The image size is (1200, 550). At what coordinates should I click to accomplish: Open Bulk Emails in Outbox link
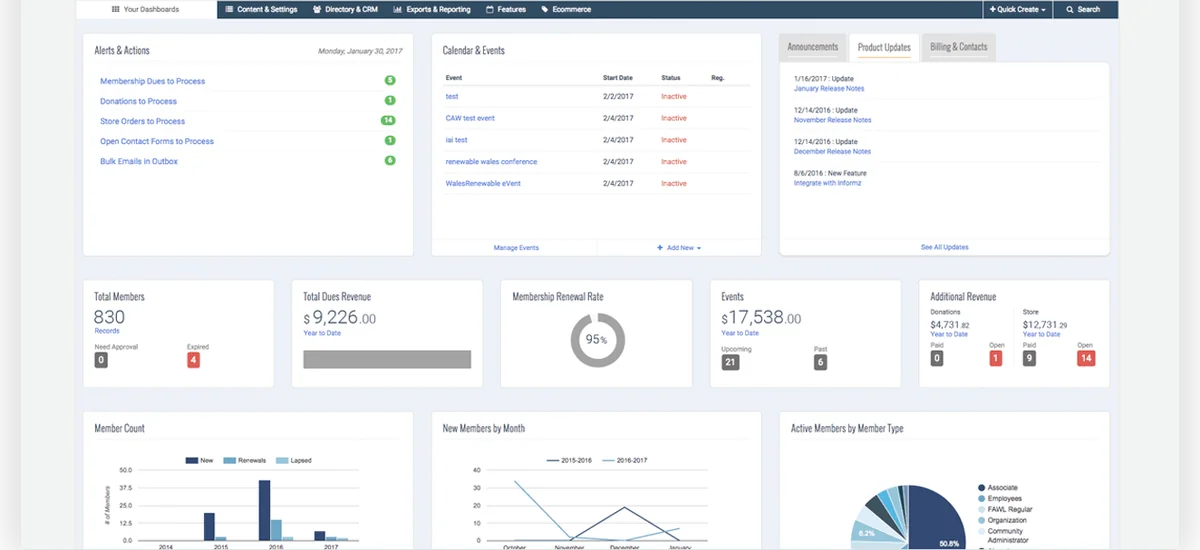(x=139, y=161)
